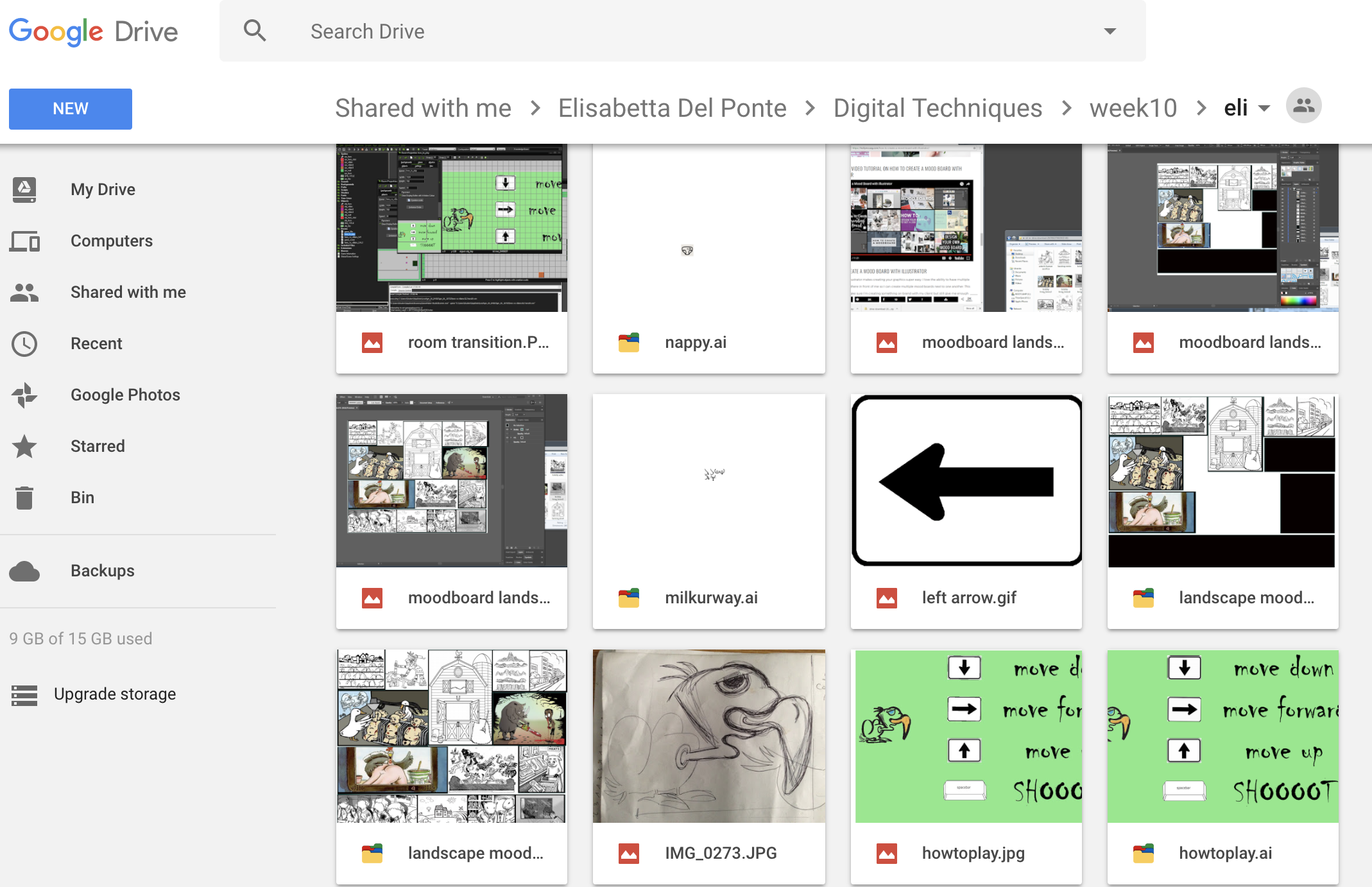This screenshot has width=1372, height=887.
Task: Open the search options dropdown arrow
Action: point(1110,31)
